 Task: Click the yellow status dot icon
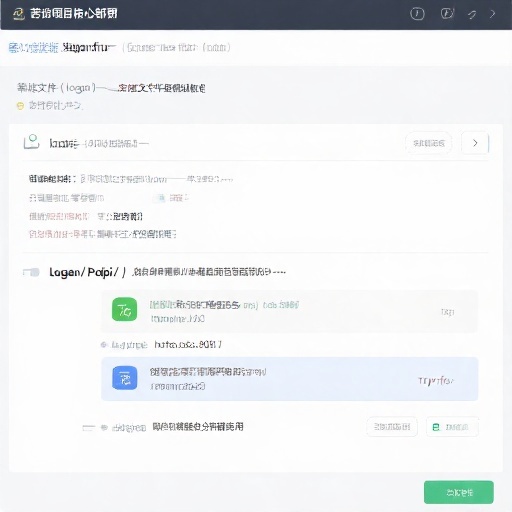click(20, 106)
